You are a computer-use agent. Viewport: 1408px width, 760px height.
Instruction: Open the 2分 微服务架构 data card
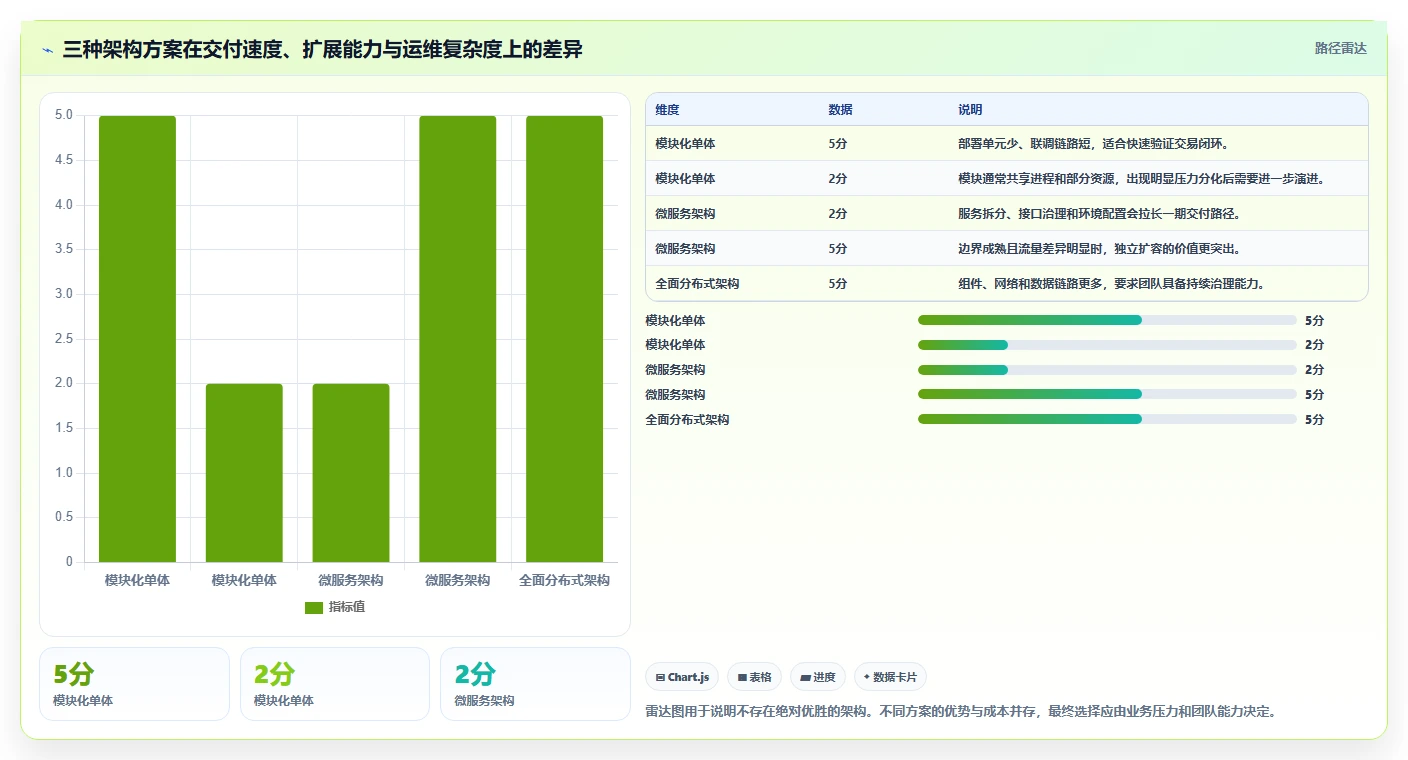pos(535,684)
